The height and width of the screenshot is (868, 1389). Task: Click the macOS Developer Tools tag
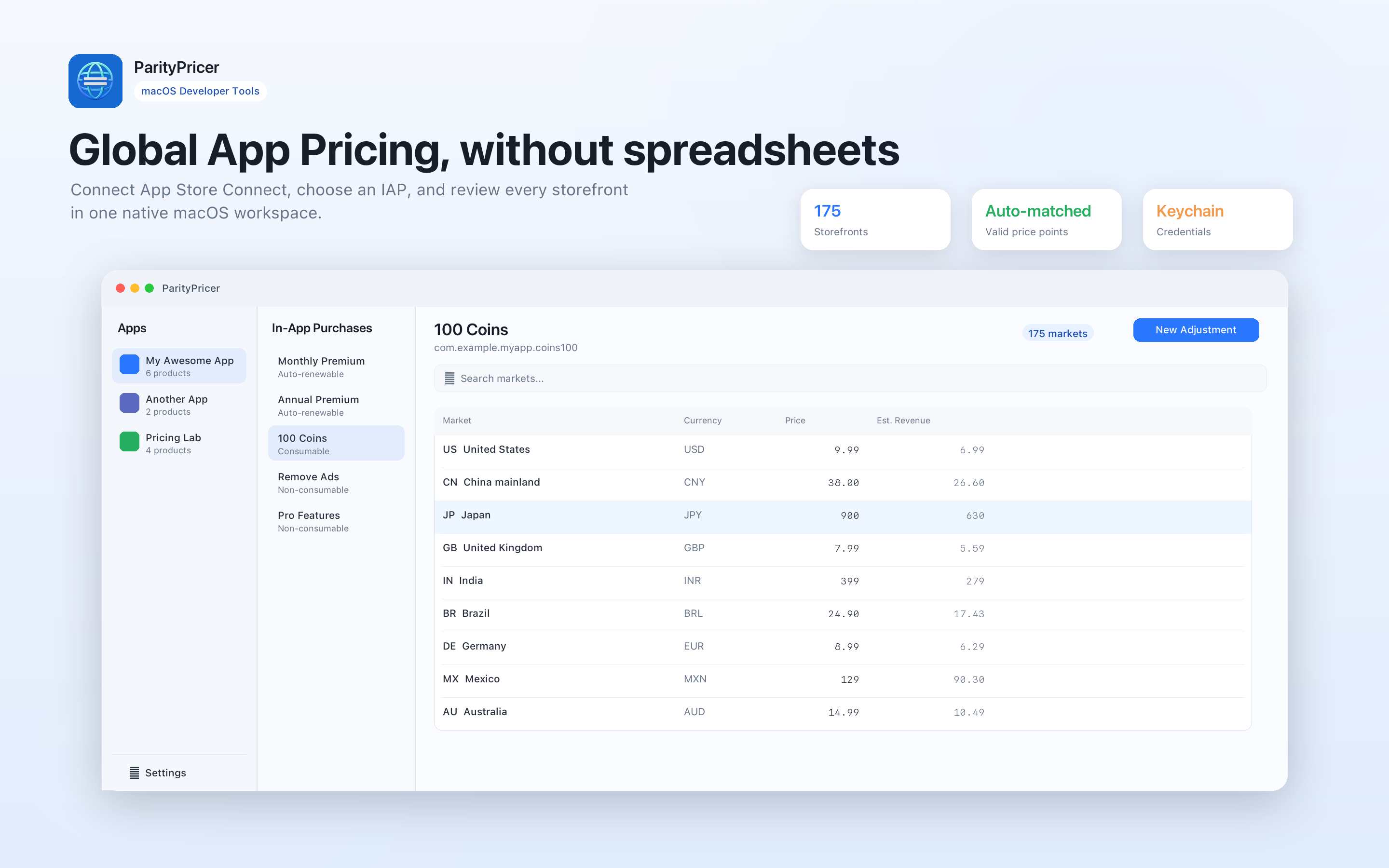point(200,91)
